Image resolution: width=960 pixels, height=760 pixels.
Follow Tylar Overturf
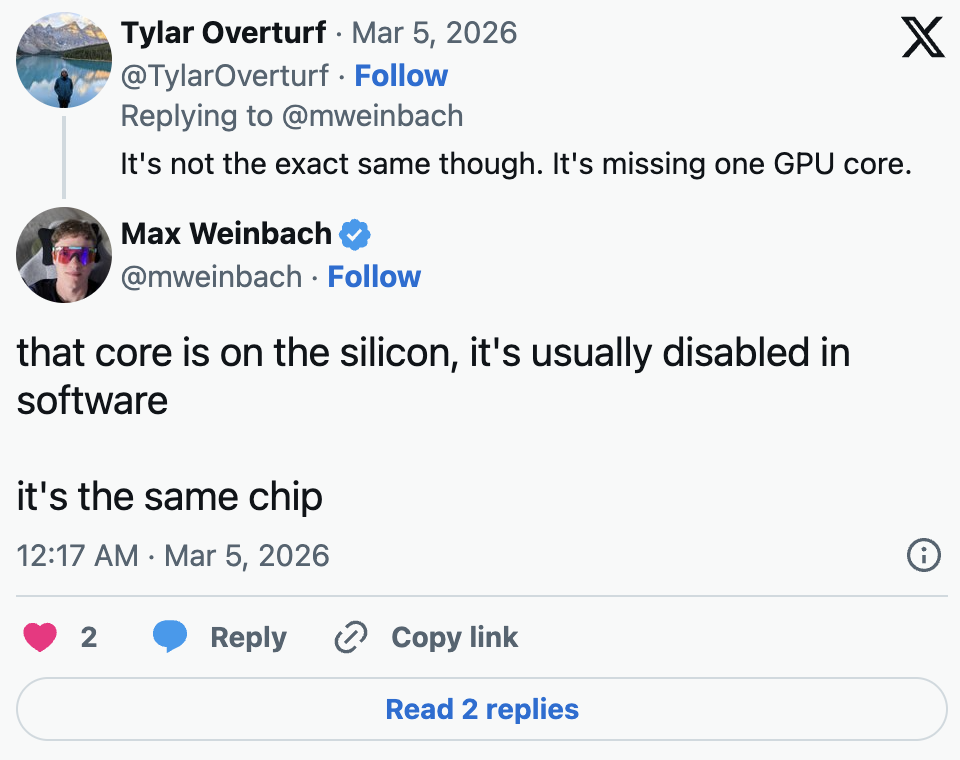[401, 76]
